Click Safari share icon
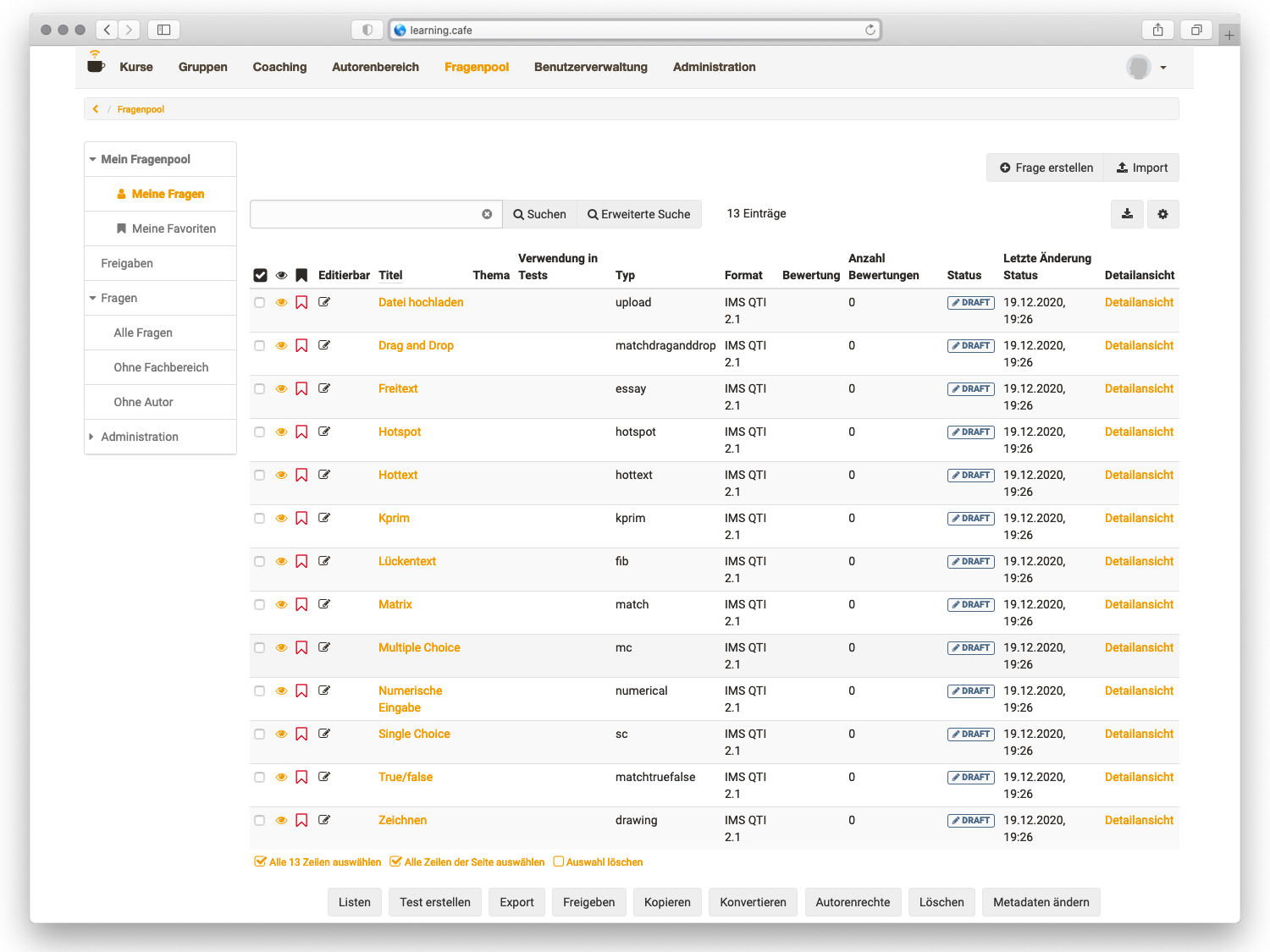 1157,30
